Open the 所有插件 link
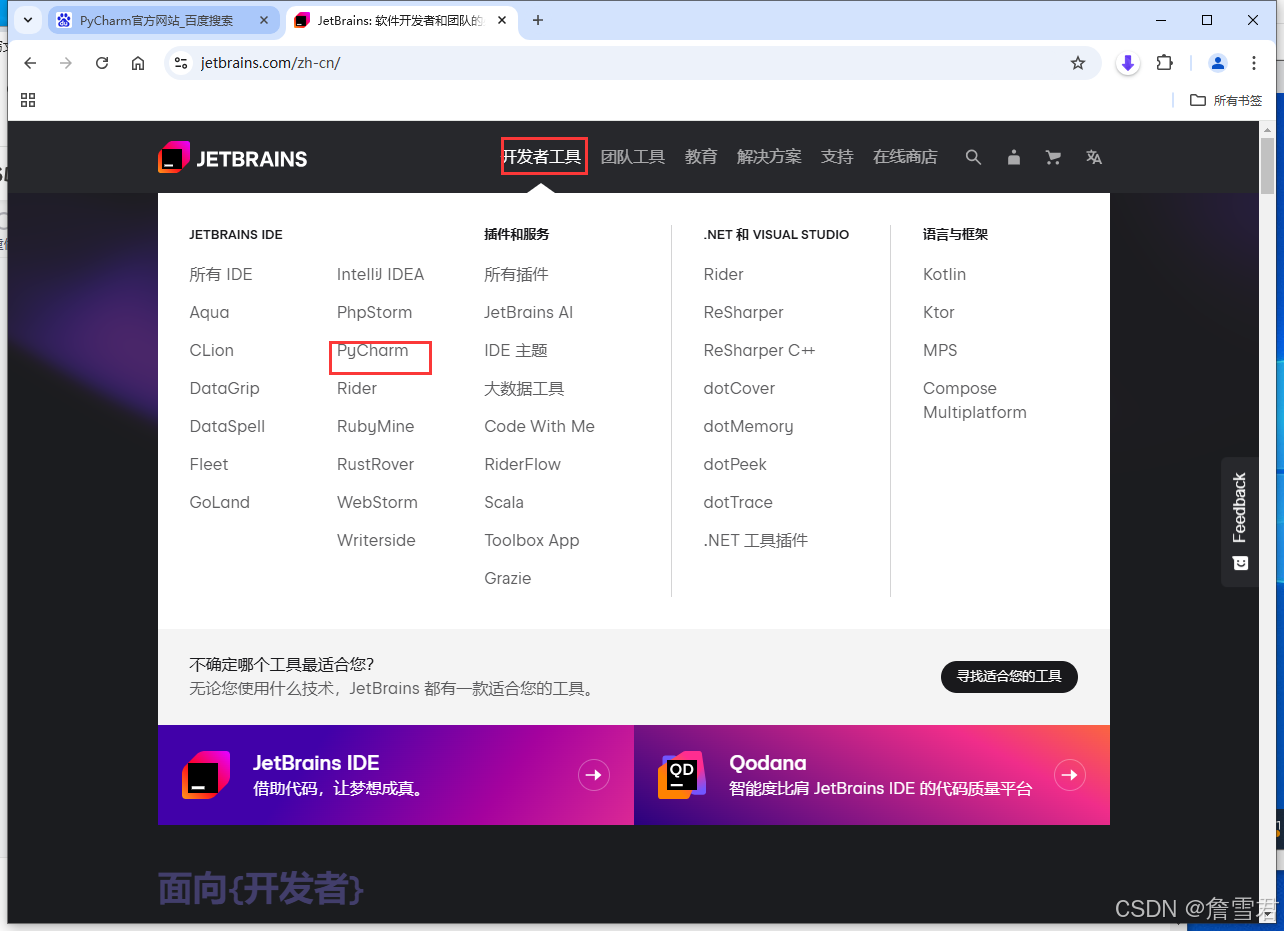Viewport: 1284px width, 931px height. 517,275
